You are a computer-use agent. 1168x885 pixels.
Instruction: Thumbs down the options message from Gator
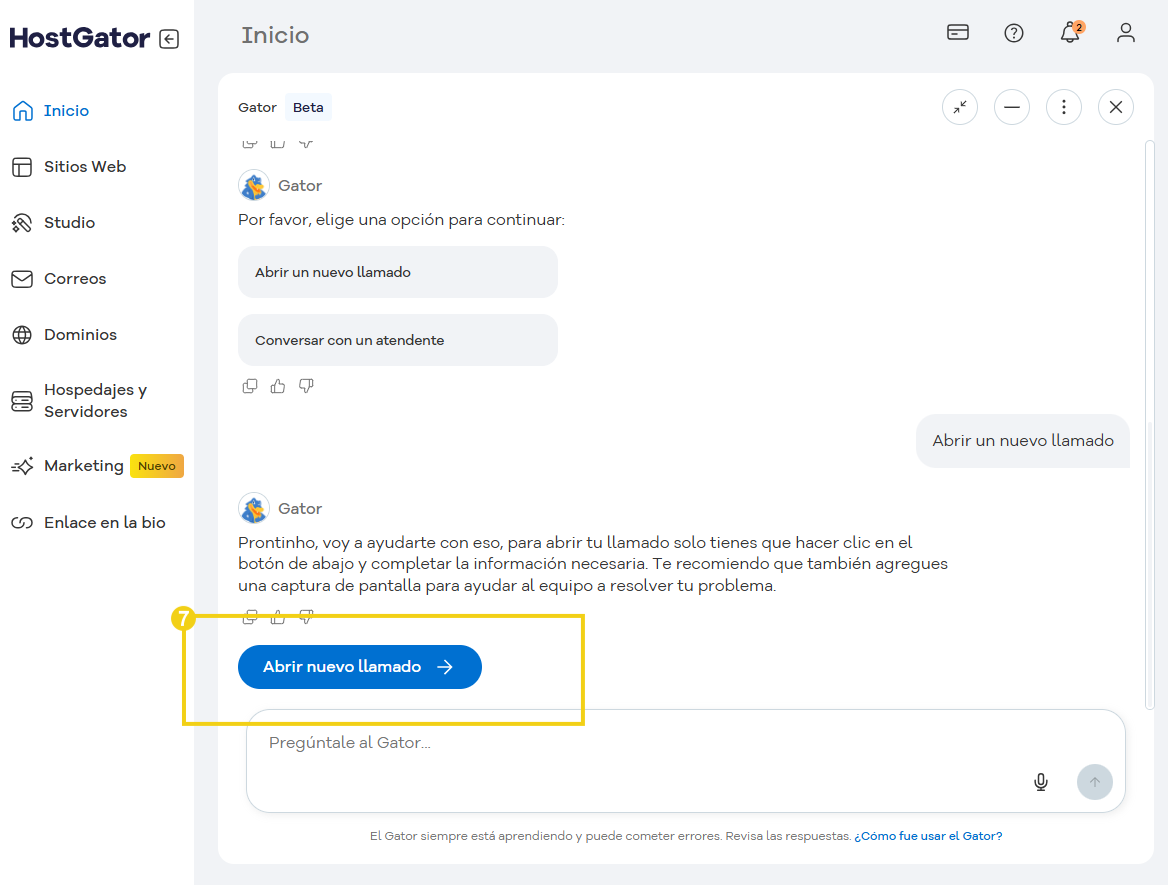pos(306,386)
